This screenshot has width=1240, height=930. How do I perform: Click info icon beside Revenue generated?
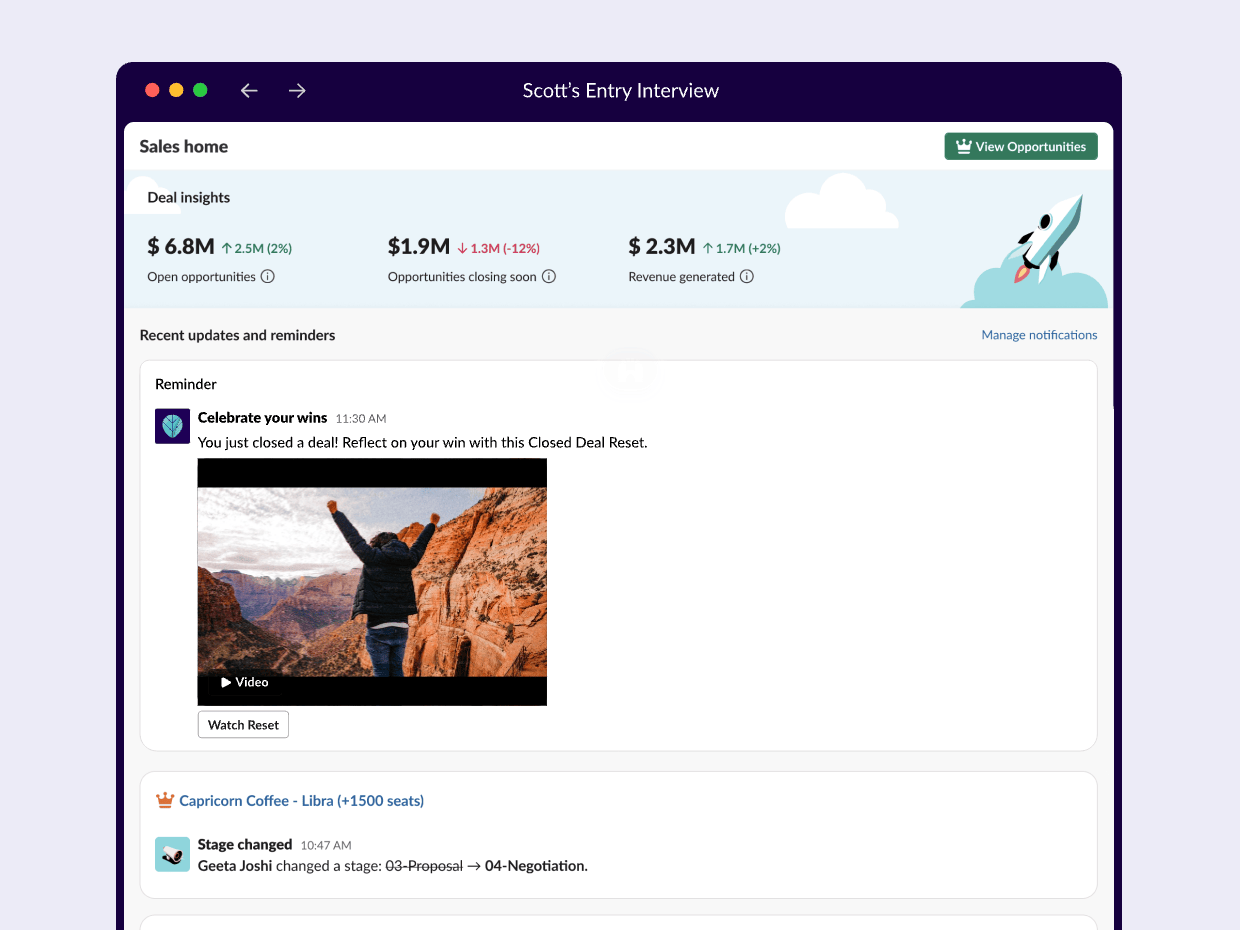(x=747, y=277)
